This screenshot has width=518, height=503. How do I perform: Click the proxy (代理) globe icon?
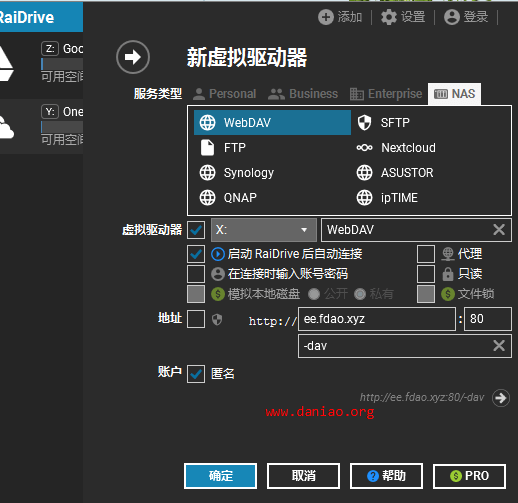click(x=448, y=254)
